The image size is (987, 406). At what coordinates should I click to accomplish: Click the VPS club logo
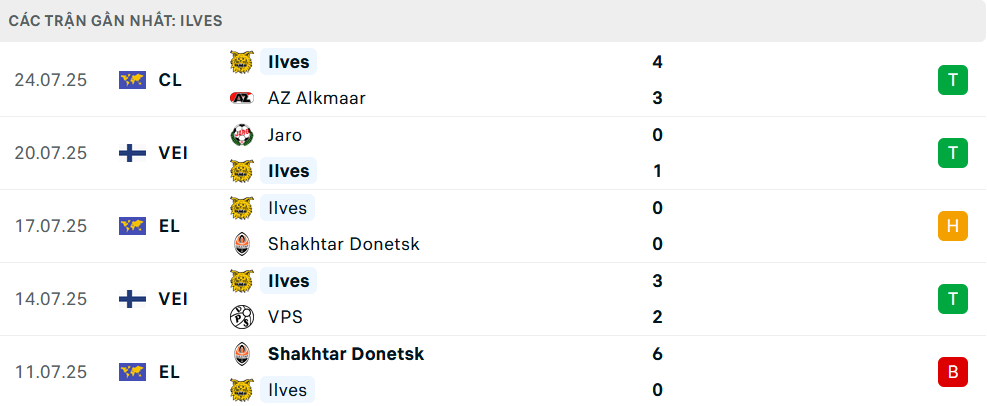(242, 317)
